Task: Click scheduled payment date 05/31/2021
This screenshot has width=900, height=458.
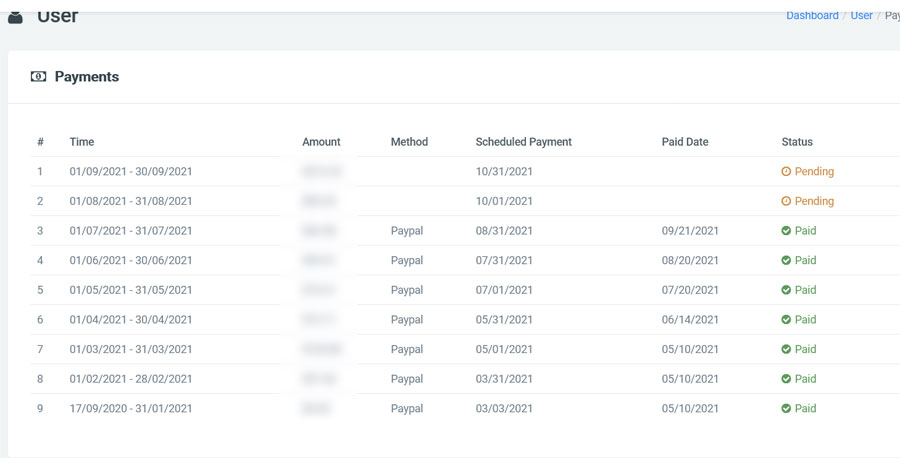Action: click(x=504, y=320)
